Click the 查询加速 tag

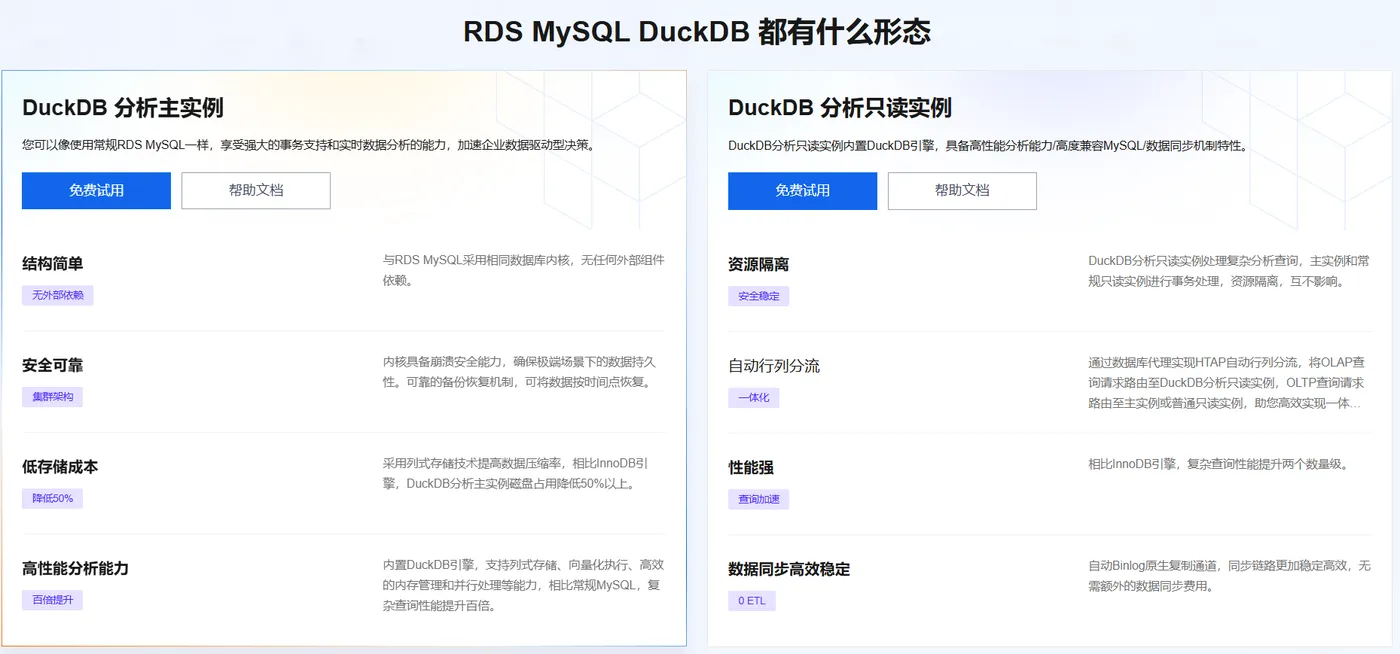coord(758,499)
